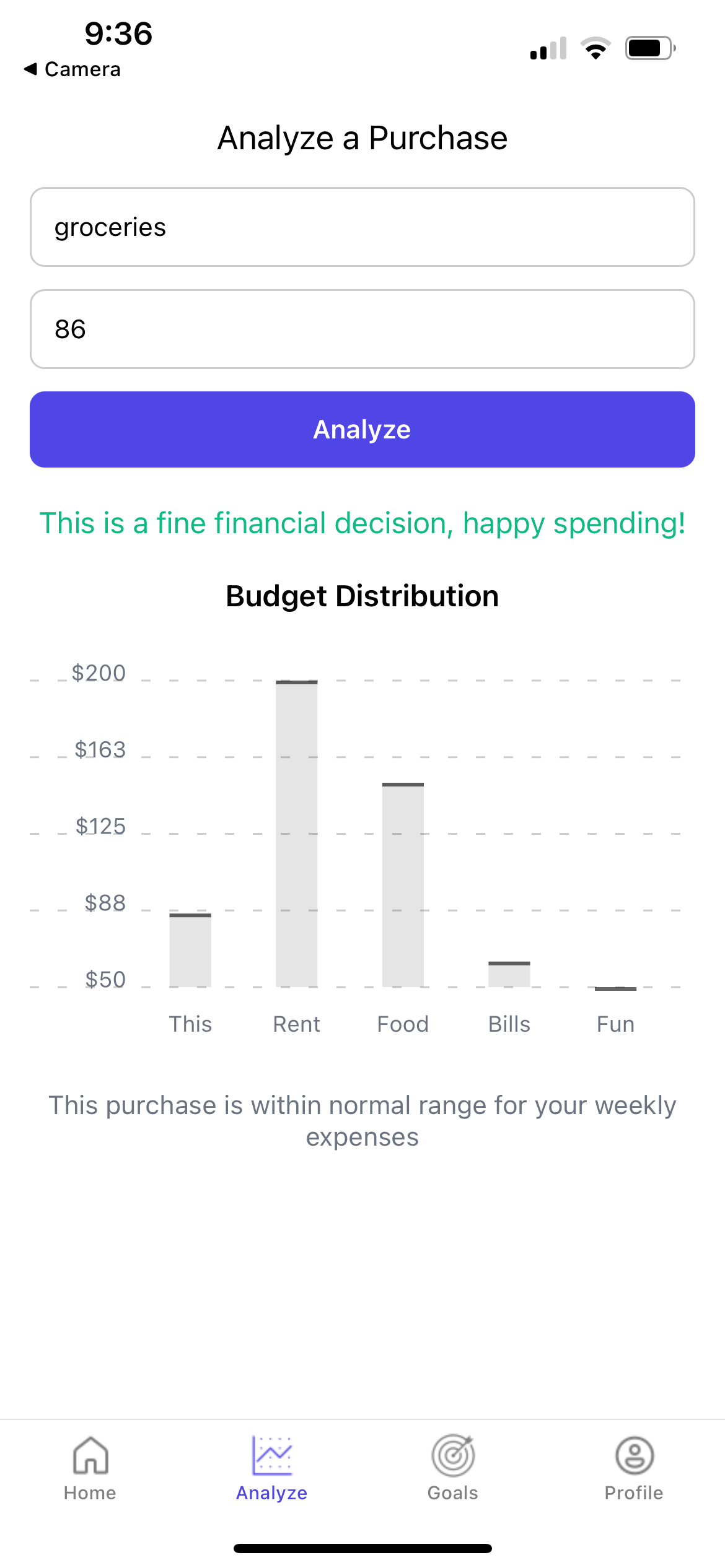Viewport: 725px width, 1568px height.
Task: Open the Home tab house icon
Action: click(x=90, y=1455)
